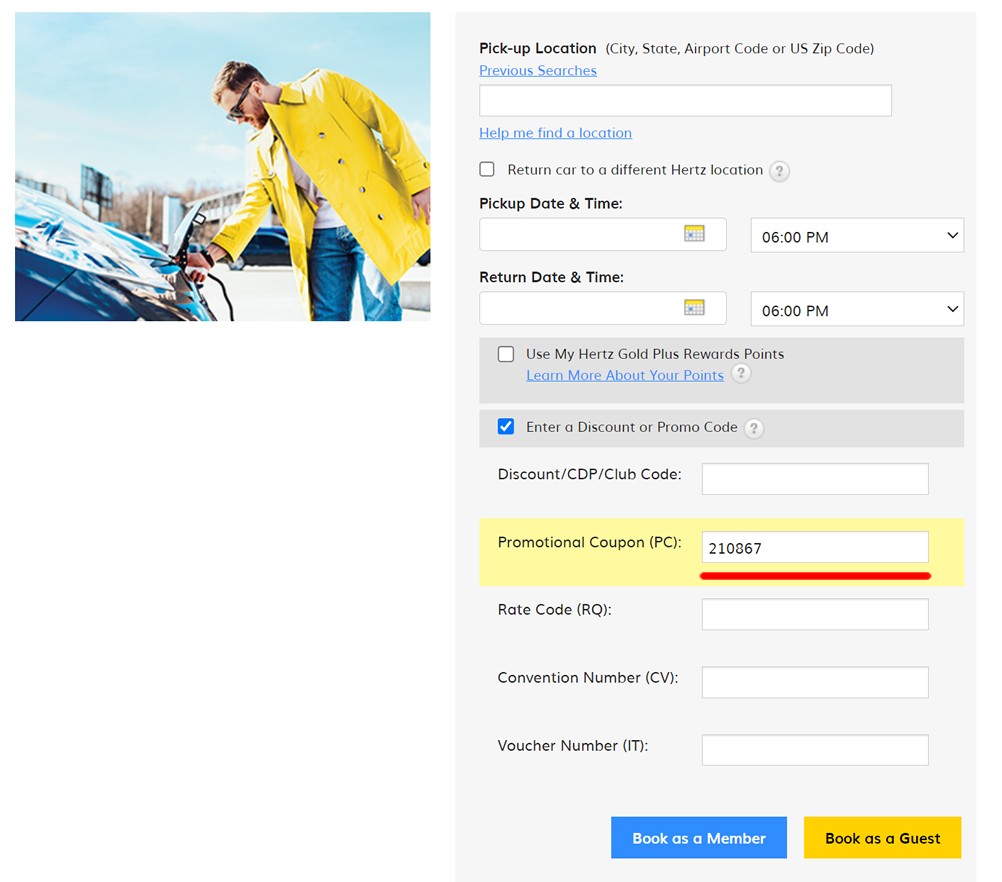Open Learn More About Your Points link

click(x=625, y=375)
